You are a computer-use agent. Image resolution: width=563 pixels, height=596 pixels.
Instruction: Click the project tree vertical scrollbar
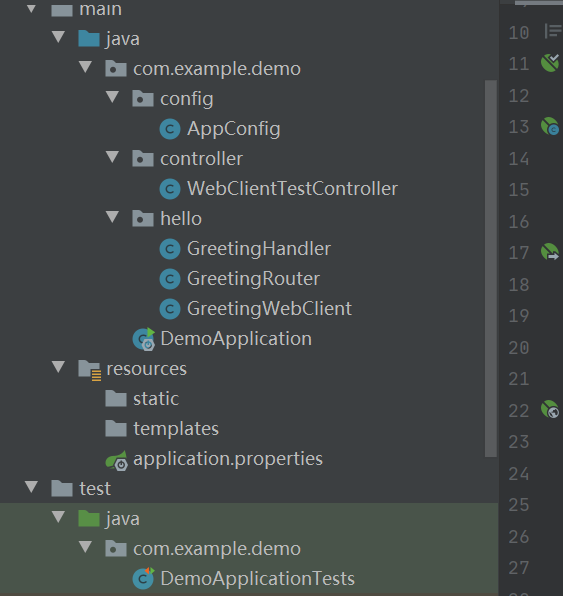point(491,268)
